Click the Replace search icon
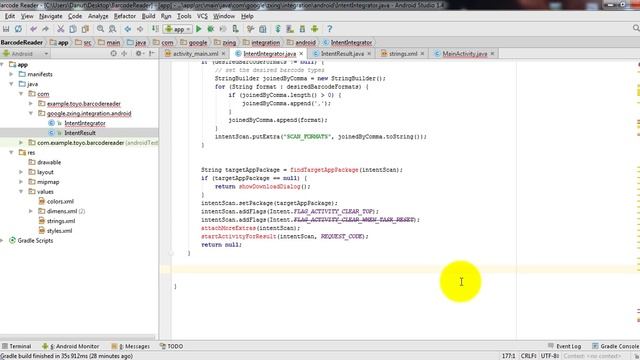The width and height of the screenshot is (640, 360). 113,29
